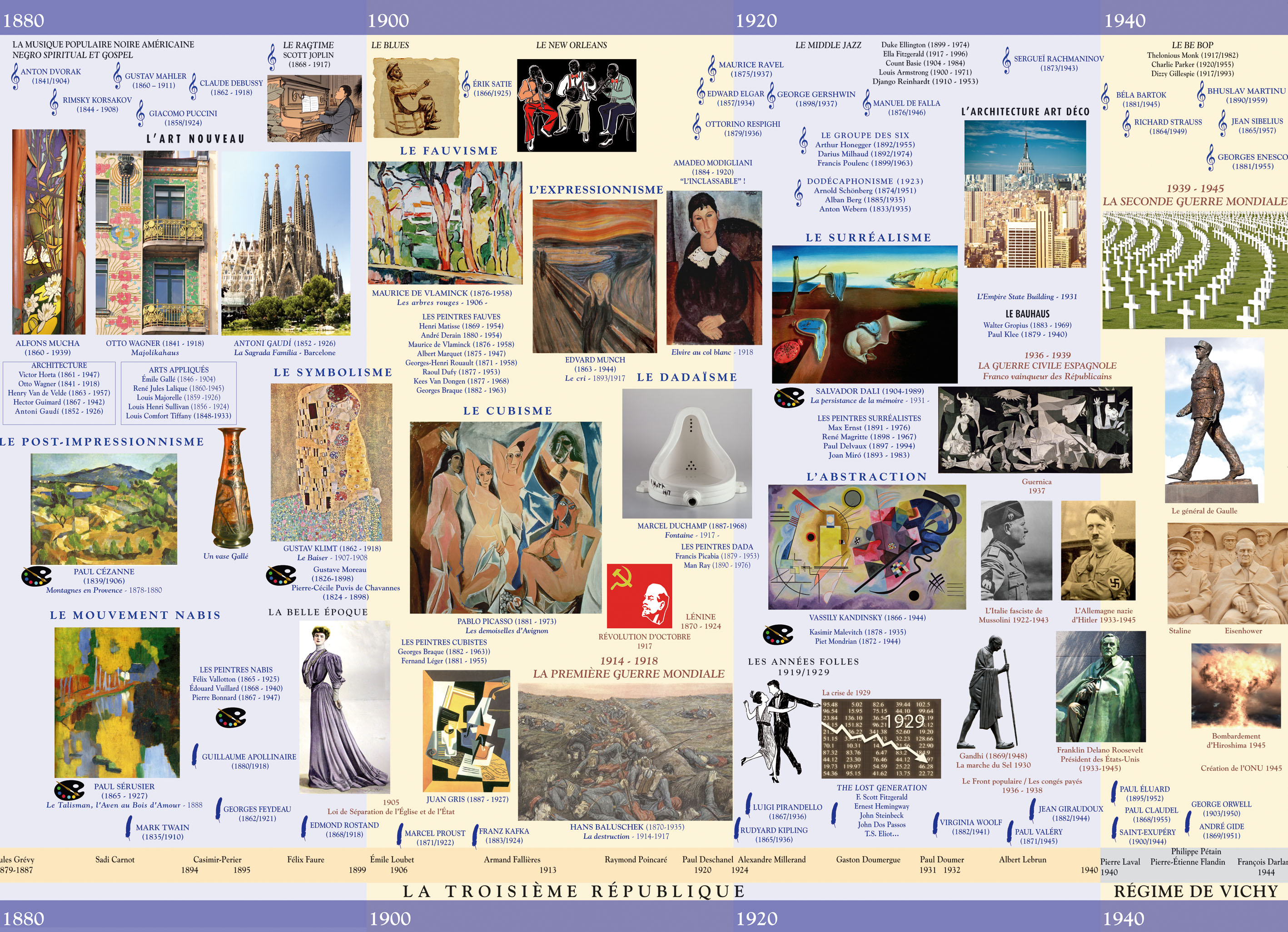This screenshot has height=932, width=1288.
Task: Select the palette icon next to Gustave Moreau
Action: tap(281, 575)
